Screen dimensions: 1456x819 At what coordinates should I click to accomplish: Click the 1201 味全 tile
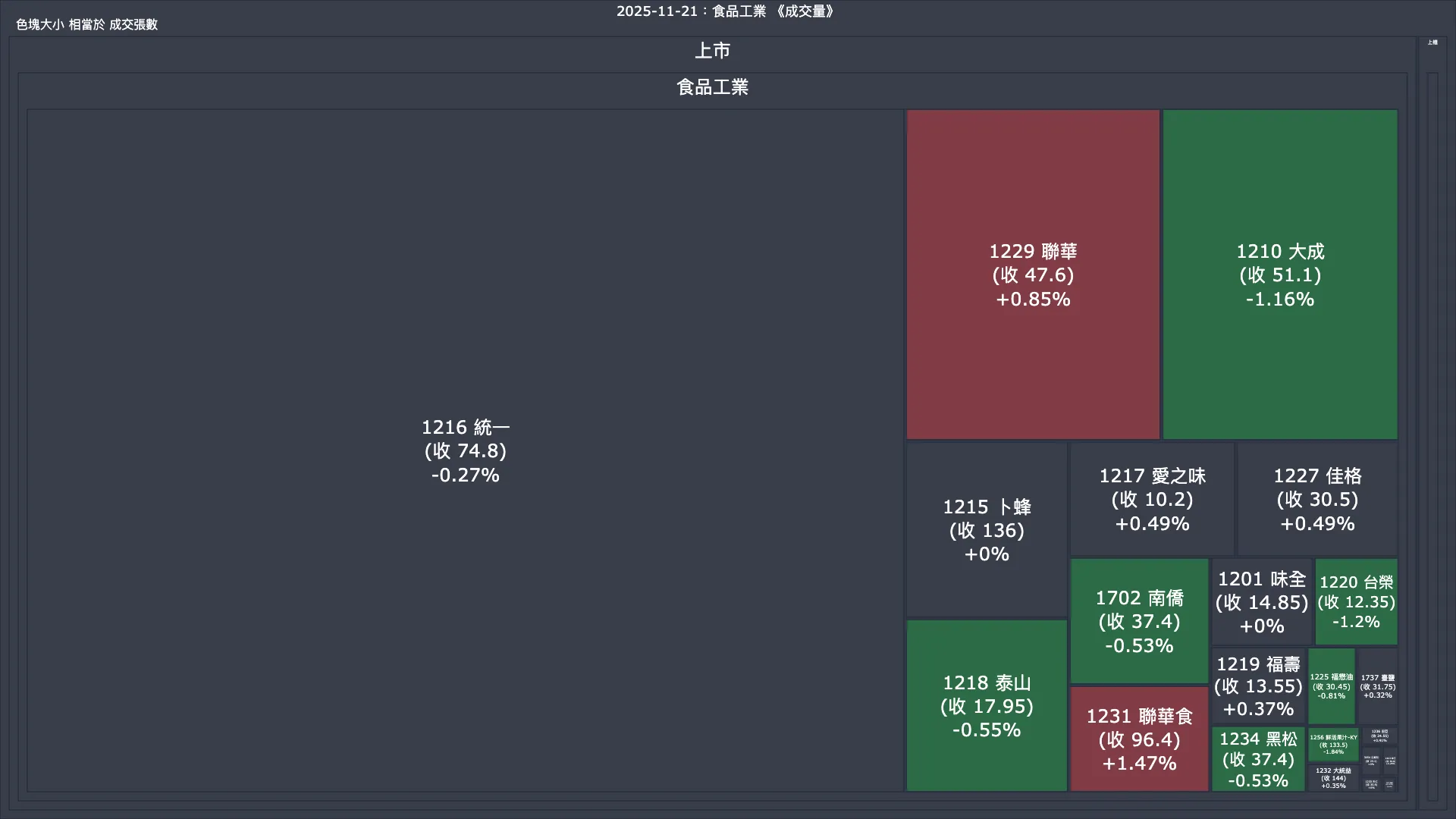point(1261,602)
